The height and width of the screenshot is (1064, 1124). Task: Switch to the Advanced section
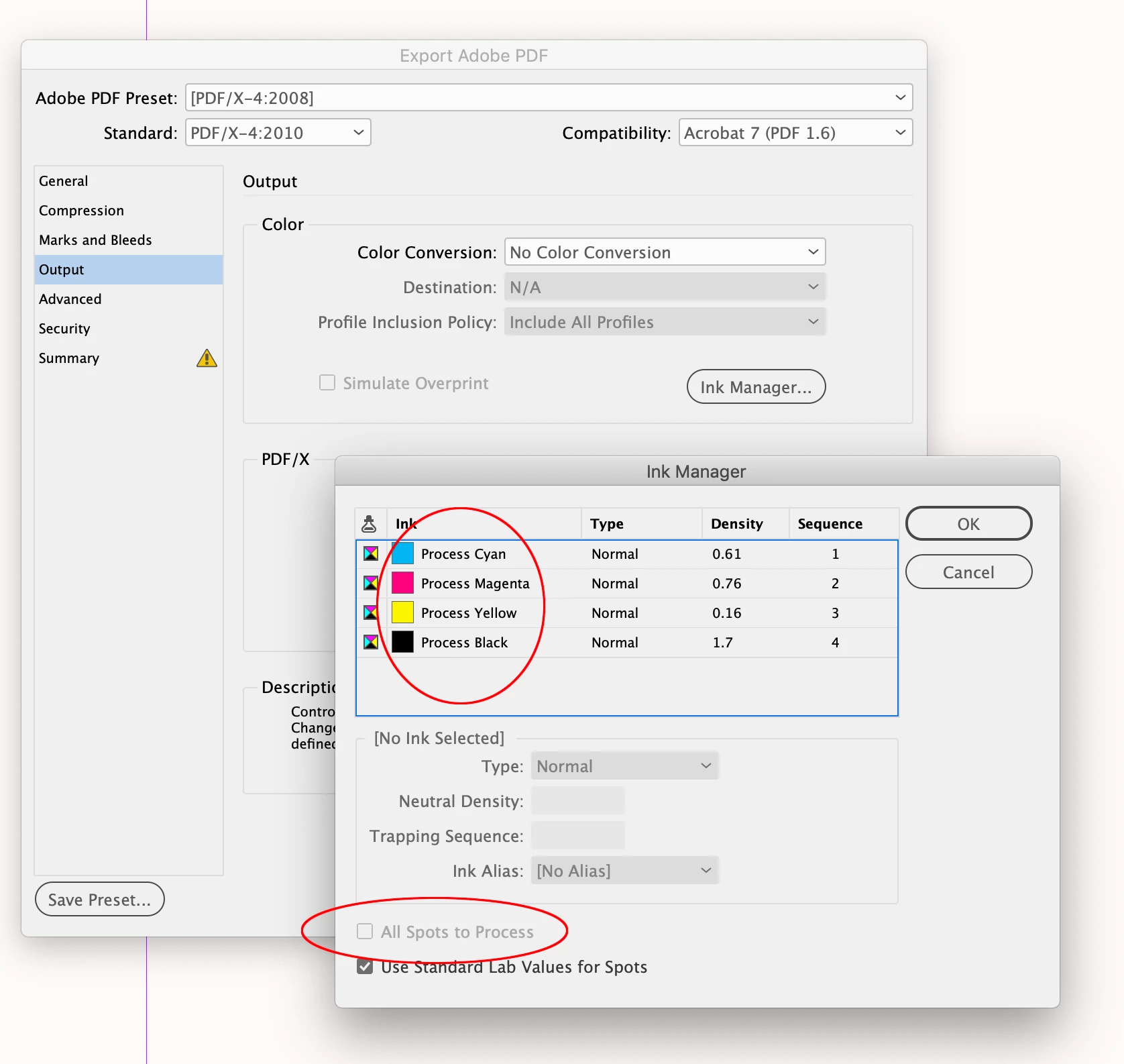click(x=129, y=299)
